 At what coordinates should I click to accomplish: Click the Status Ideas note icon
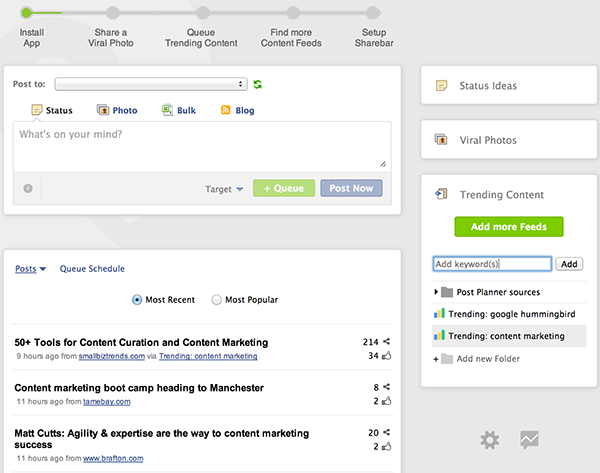442,85
